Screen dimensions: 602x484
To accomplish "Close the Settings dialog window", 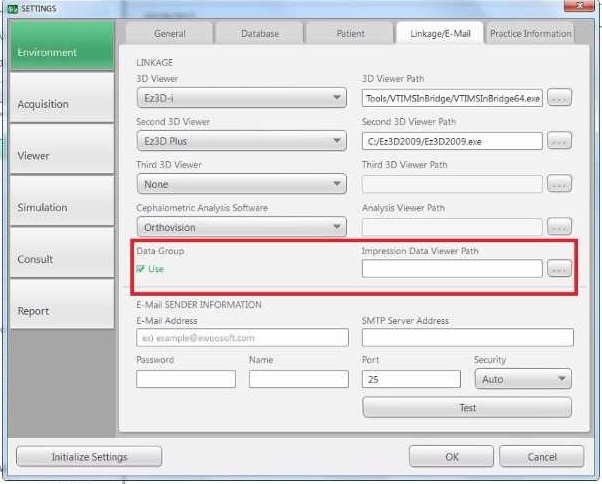I will (x=579, y=5).
